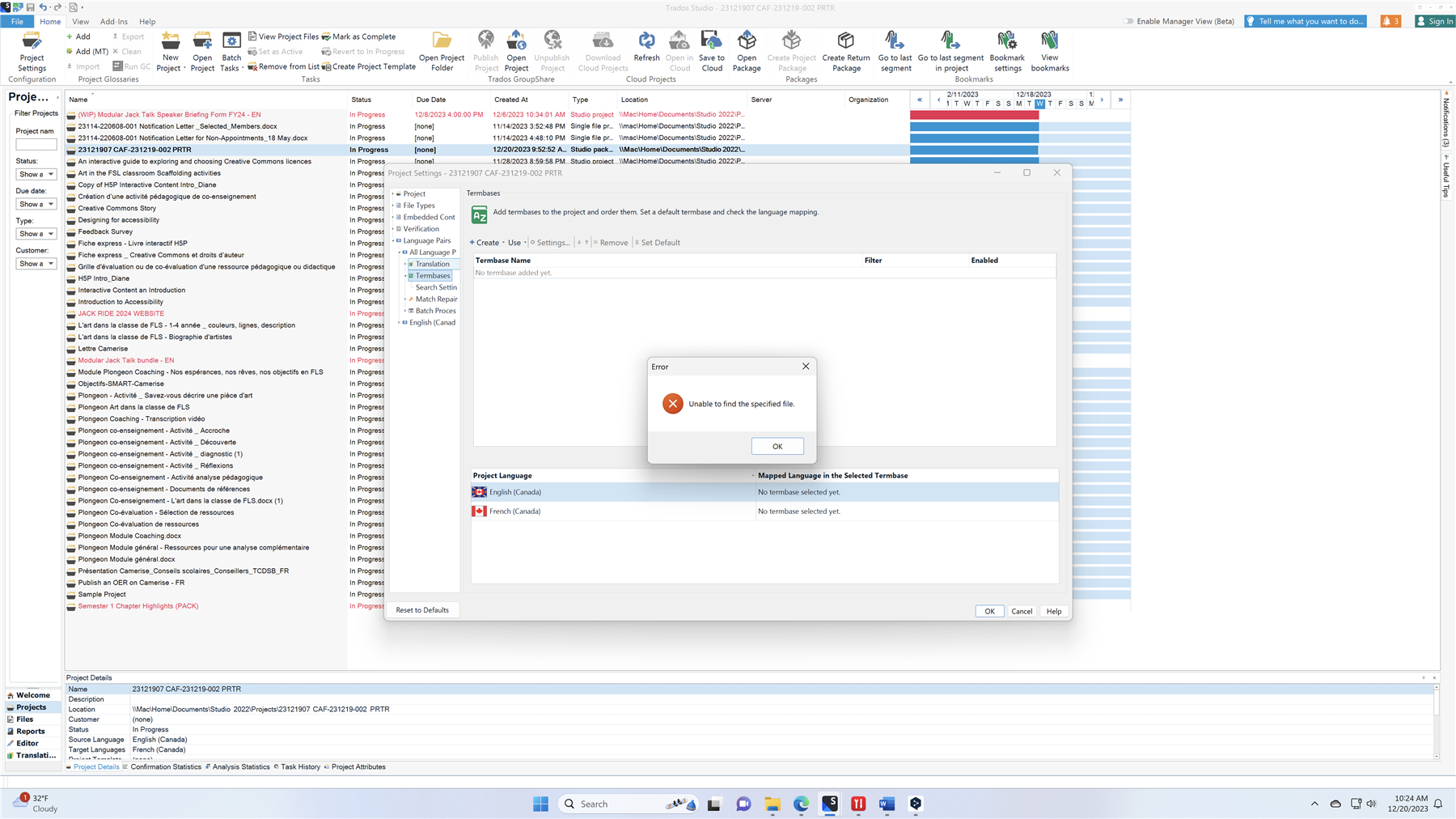Toggle Enable Manager View (Beta)
Viewport: 1456px width, 819px height.
1128,21
